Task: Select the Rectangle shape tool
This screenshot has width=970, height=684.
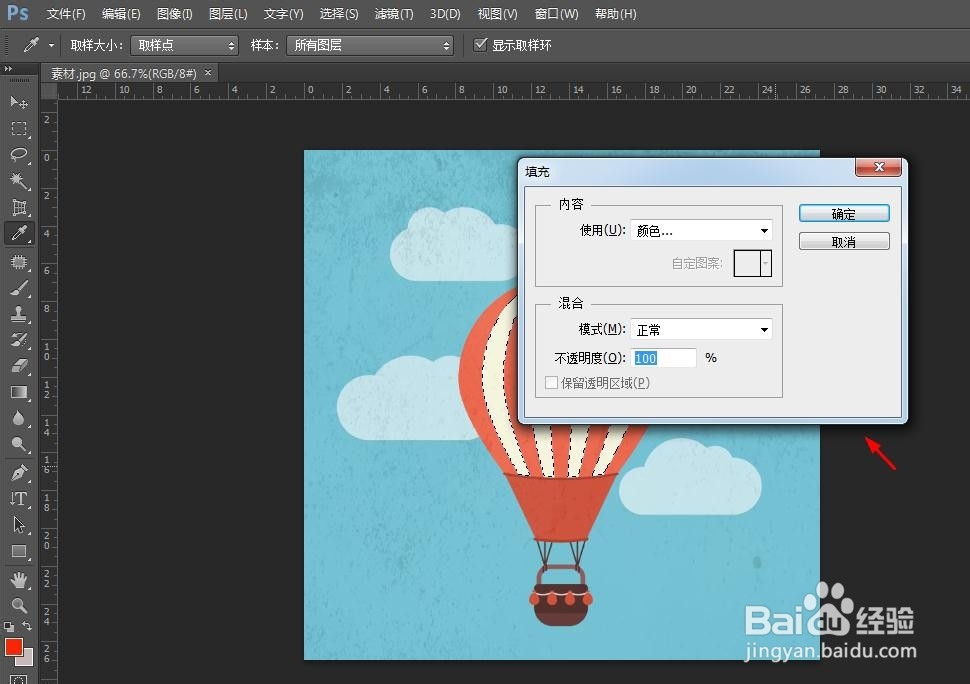Action: pos(19,551)
